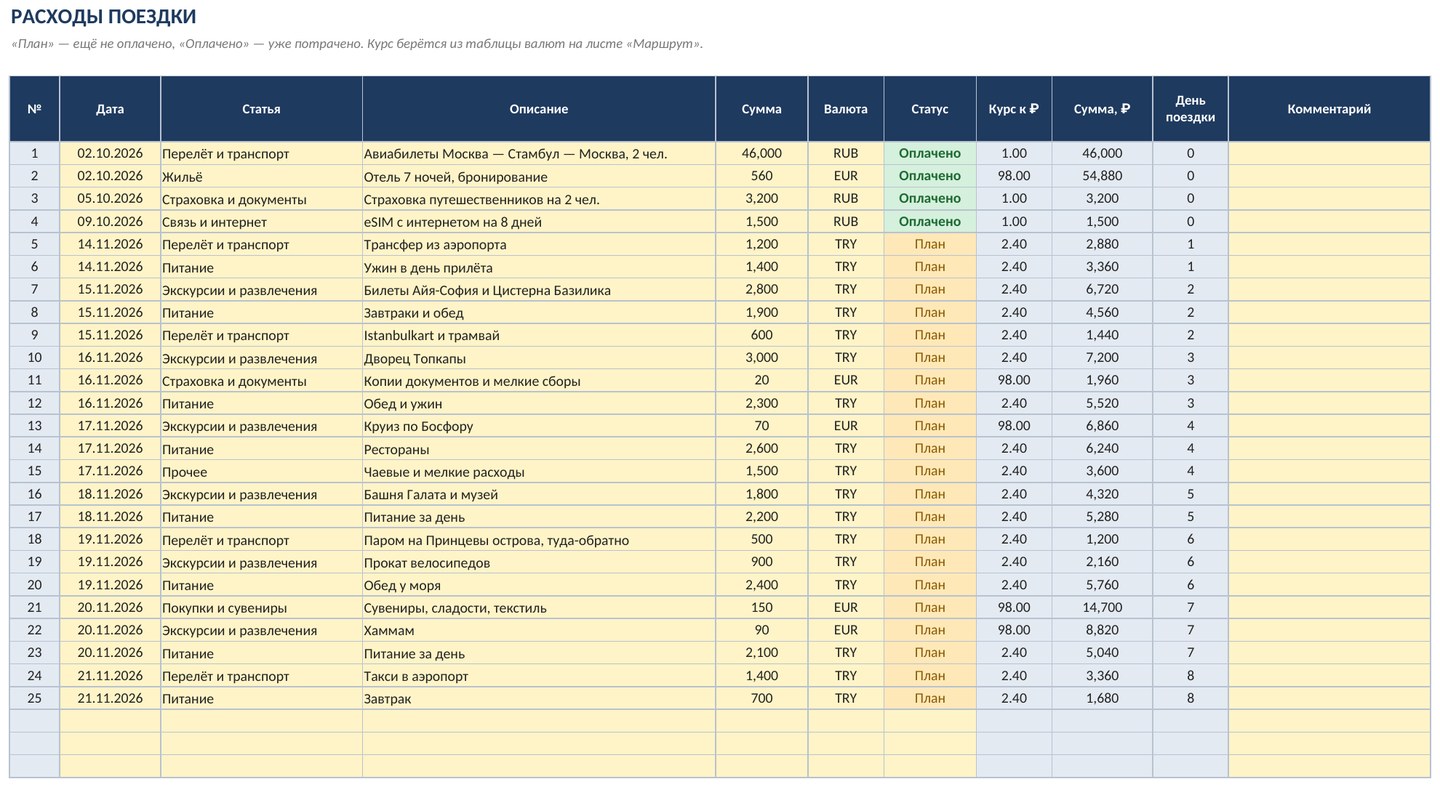Select the TRY currency cell for Такси в аэропорт
The height and width of the screenshot is (787, 1440).
[x=846, y=675]
